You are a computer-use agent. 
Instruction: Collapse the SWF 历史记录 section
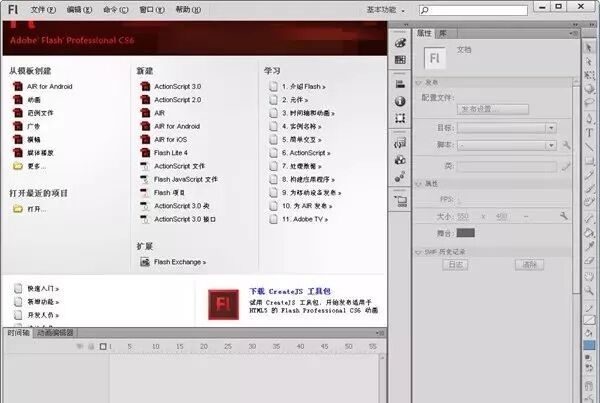(418, 252)
